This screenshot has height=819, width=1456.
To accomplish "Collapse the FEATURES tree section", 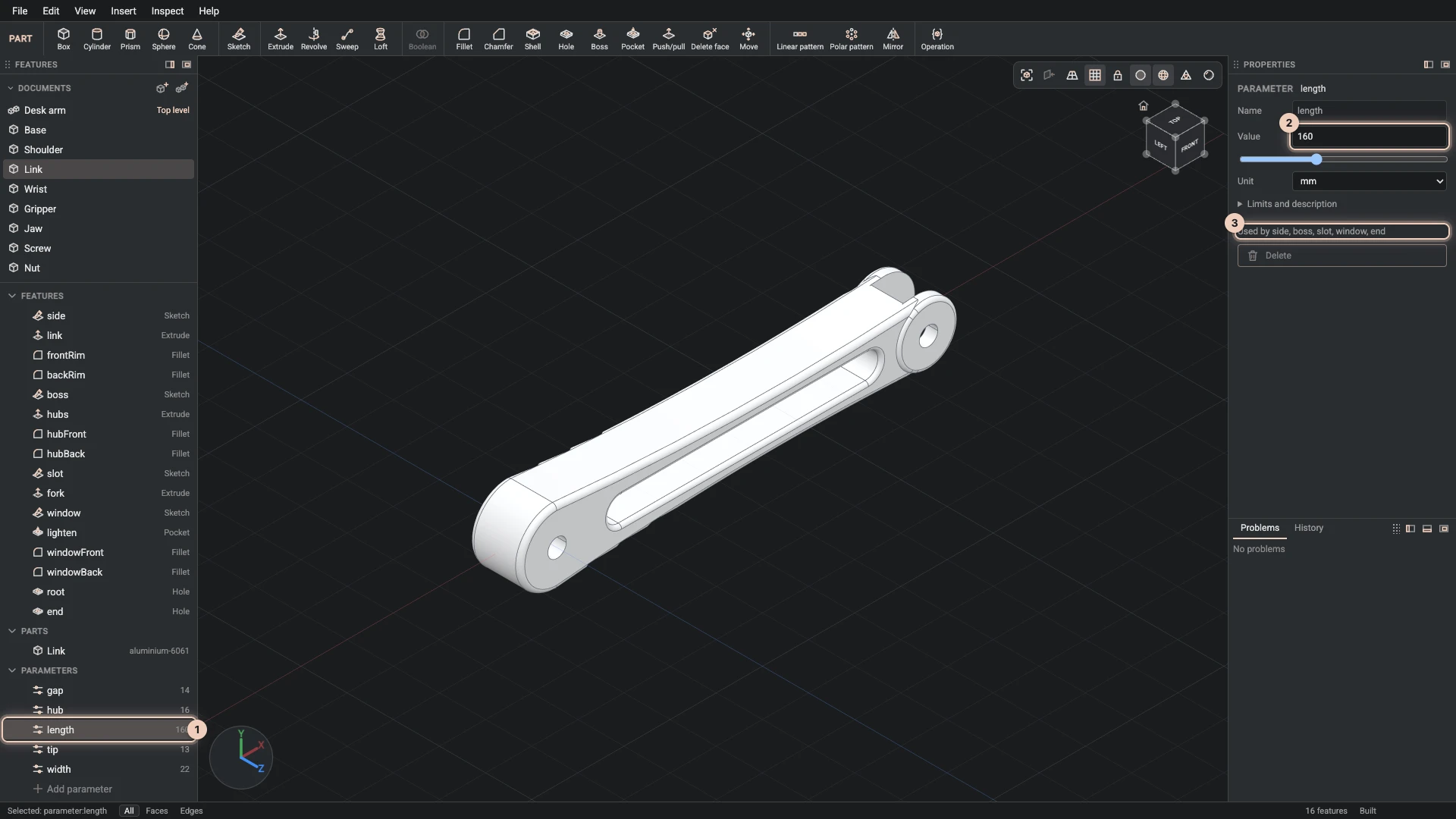I will 12,296.
